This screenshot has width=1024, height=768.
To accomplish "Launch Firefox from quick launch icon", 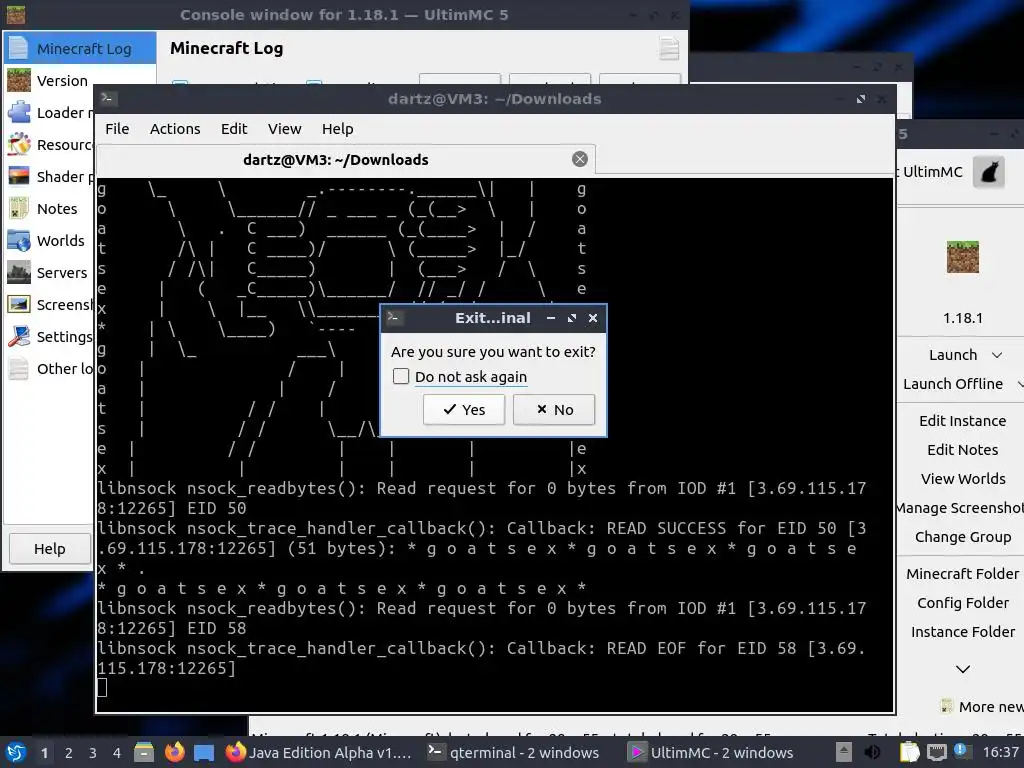I will click(174, 752).
